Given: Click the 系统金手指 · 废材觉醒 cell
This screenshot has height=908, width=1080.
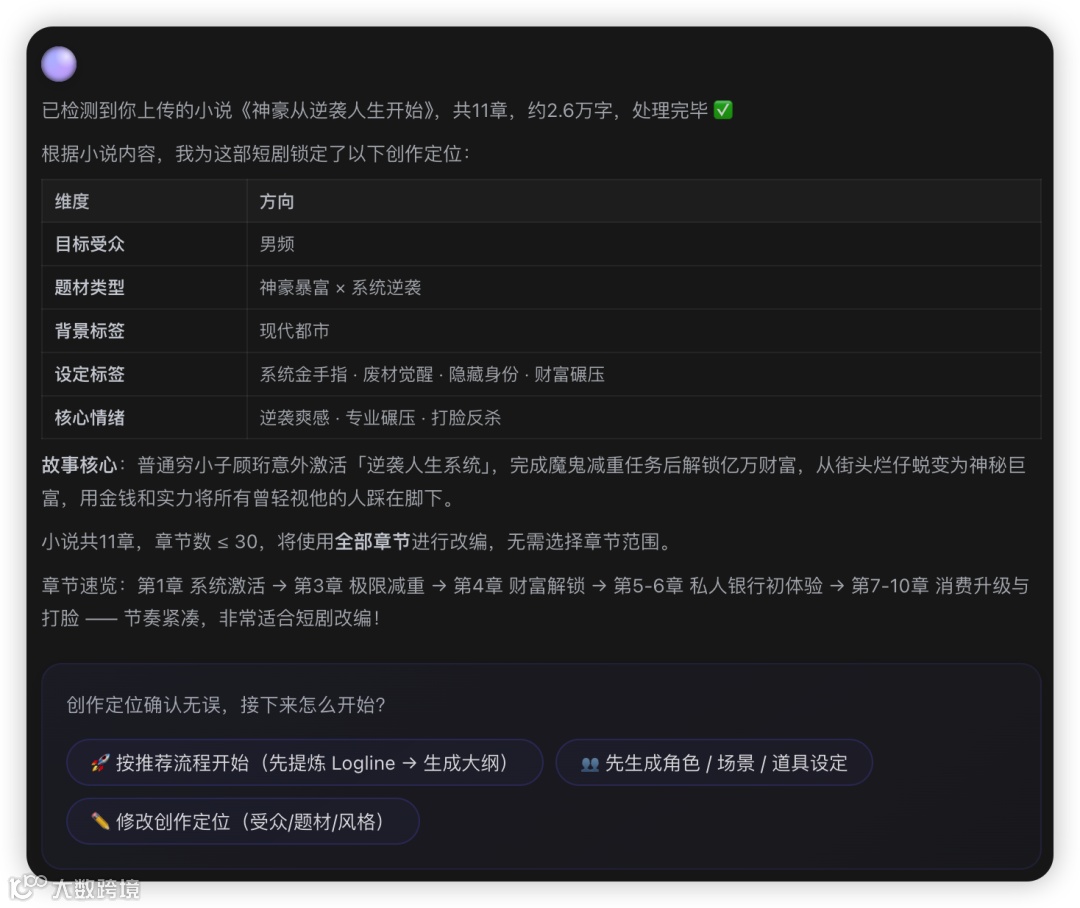Looking at the screenshot, I should pos(643,374).
